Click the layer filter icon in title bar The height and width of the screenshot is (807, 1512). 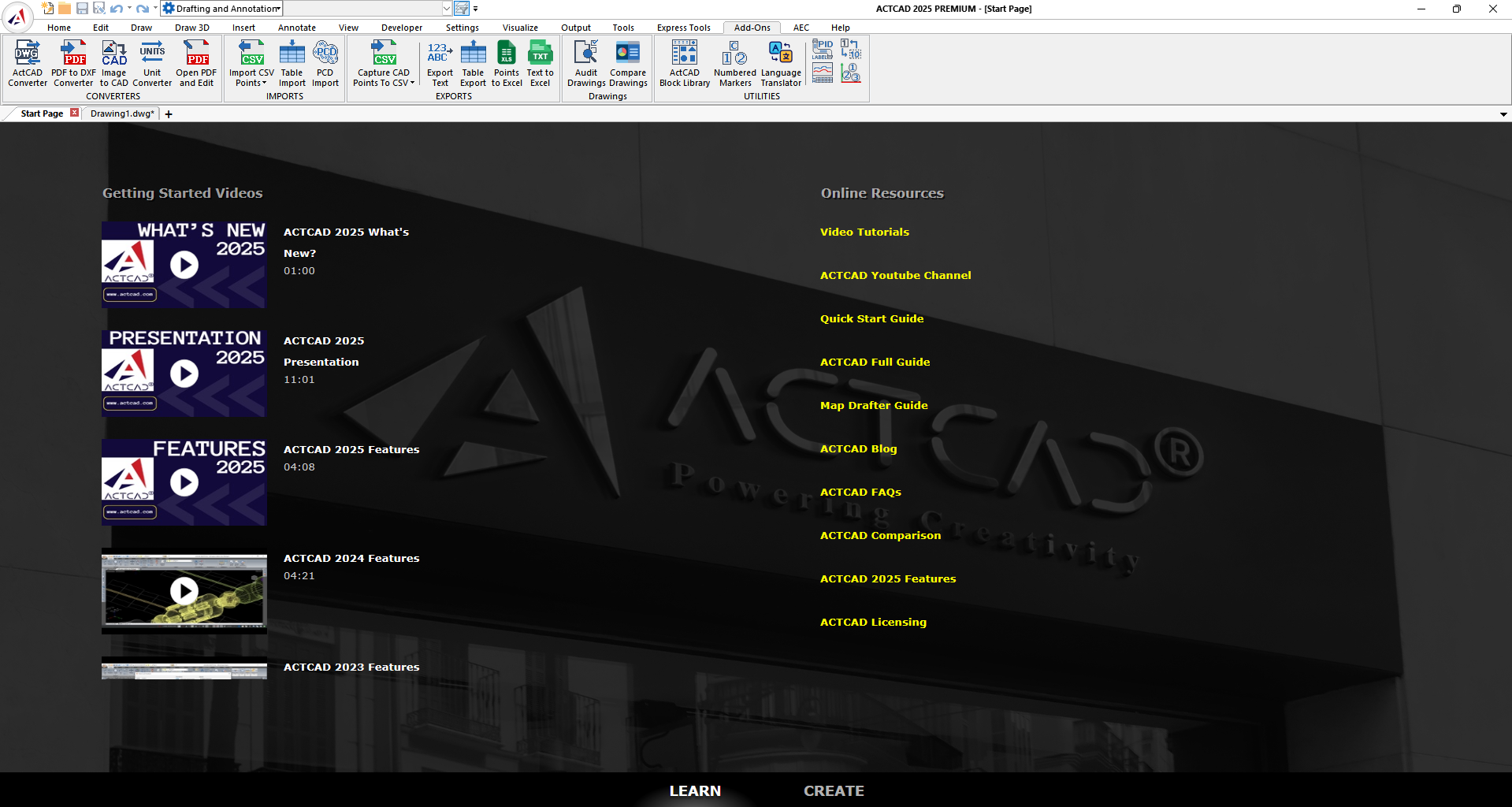pos(462,9)
